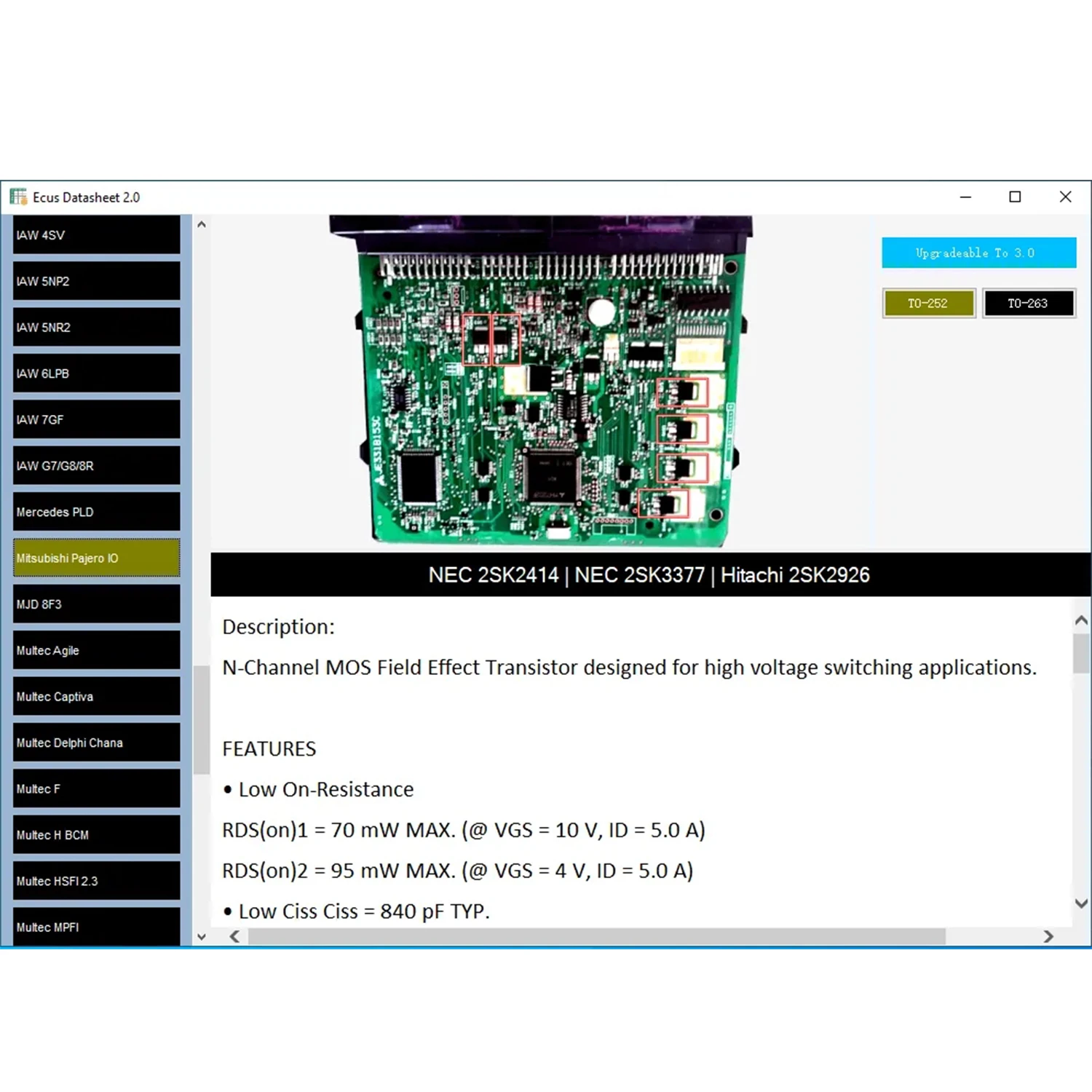Select Multec MPFI ECU
The height and width of the screenshot is (1092, 1092).
96,927
